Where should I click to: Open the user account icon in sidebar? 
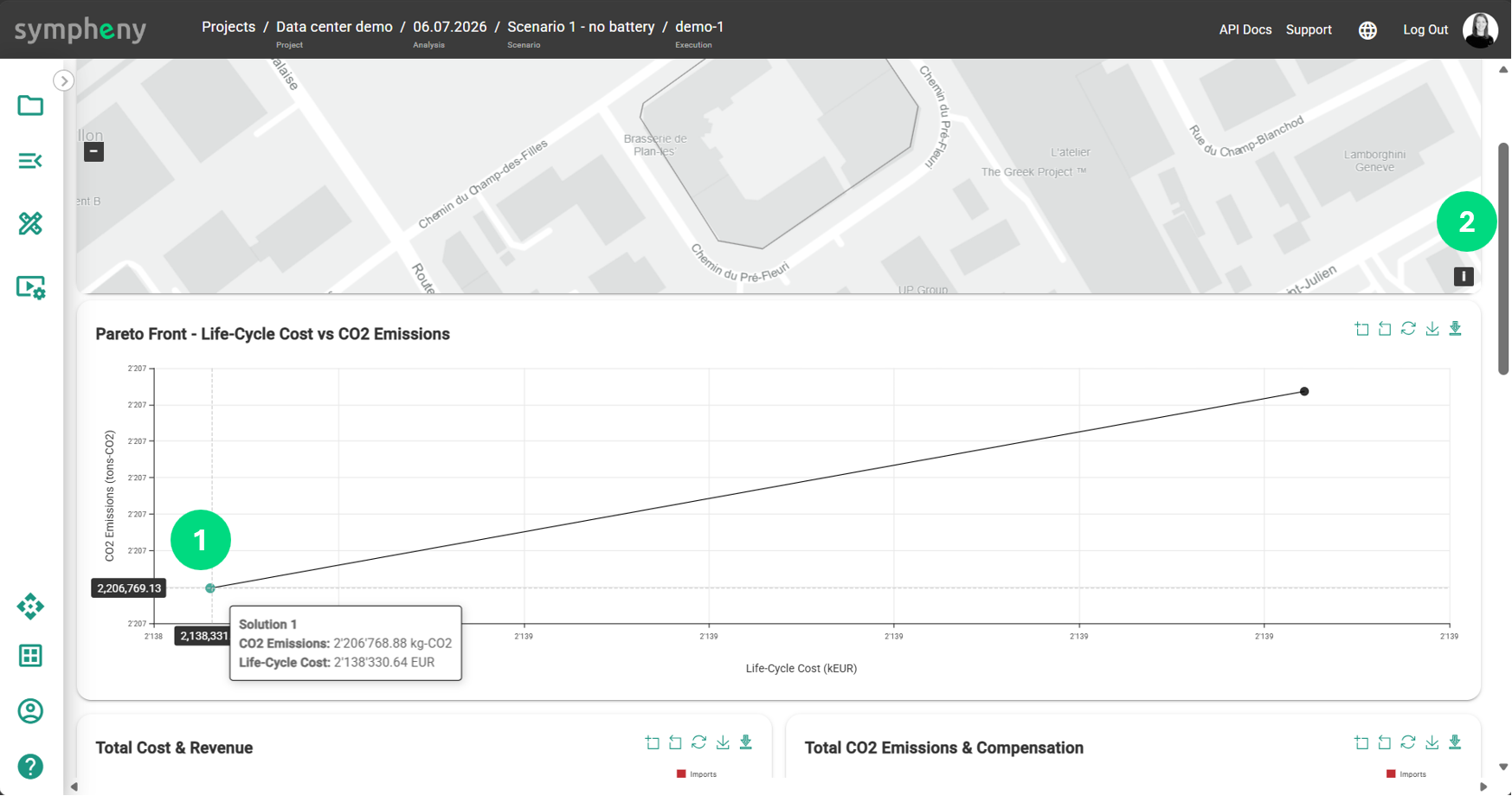30,711
